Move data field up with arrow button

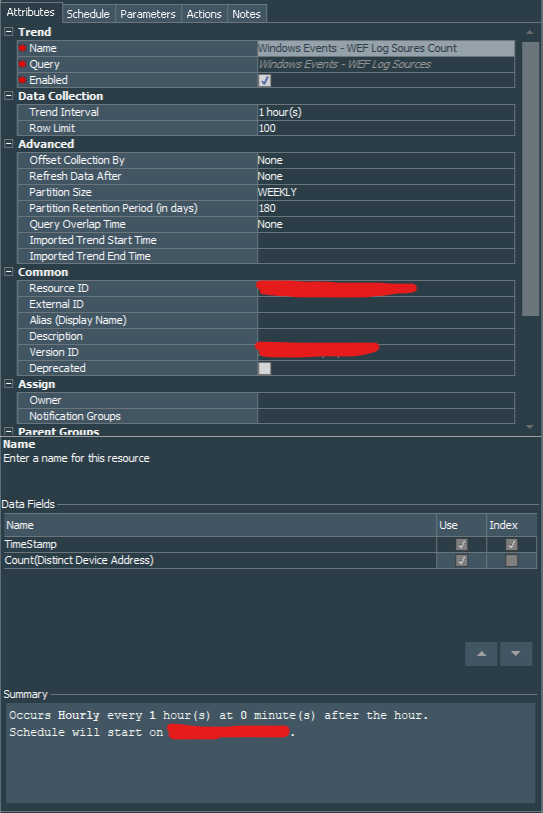click(x=481, y=654)
